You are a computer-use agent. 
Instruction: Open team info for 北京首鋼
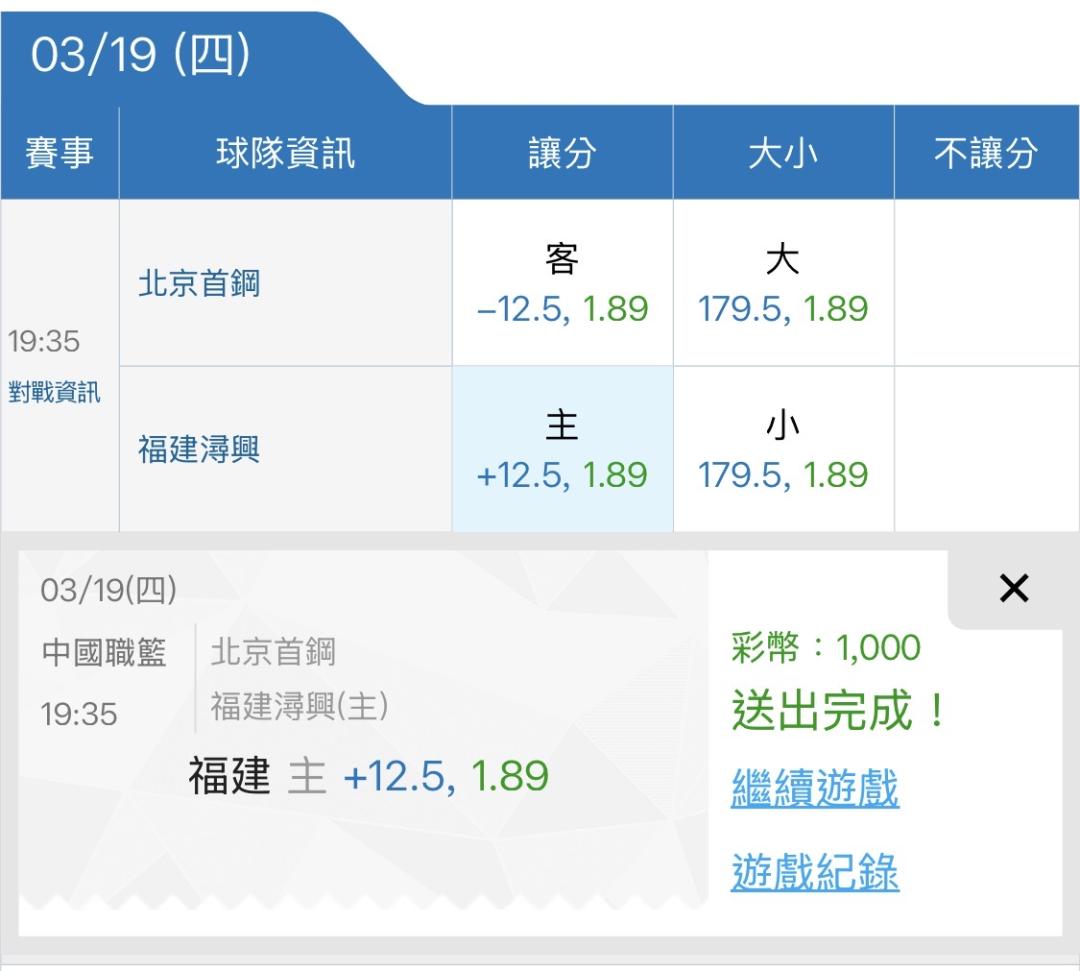tap(199, 283)
